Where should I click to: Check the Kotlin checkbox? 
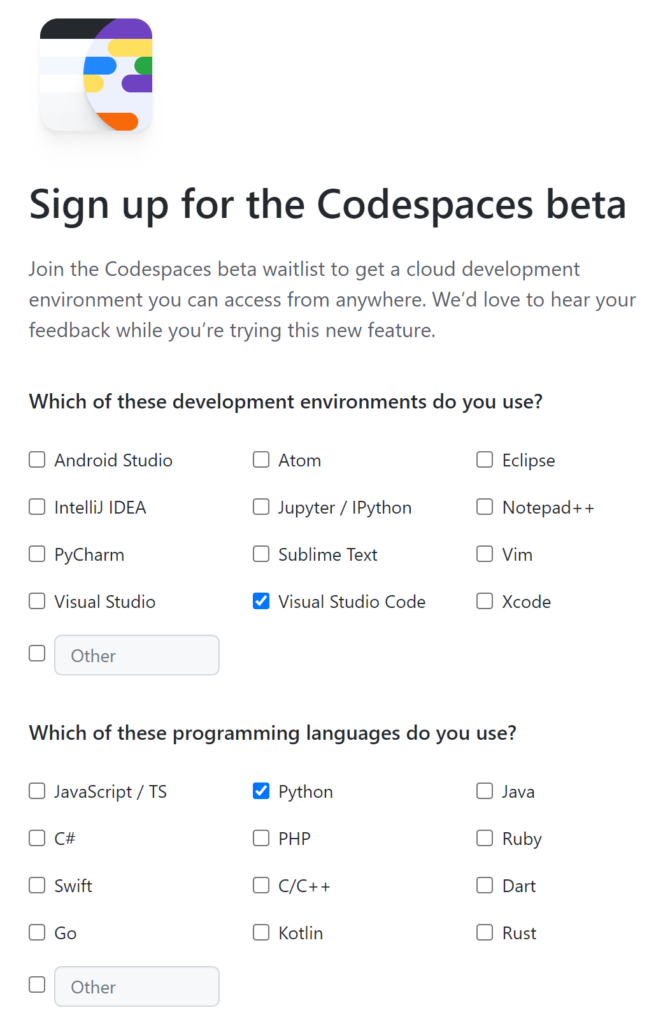click(261, 932)
